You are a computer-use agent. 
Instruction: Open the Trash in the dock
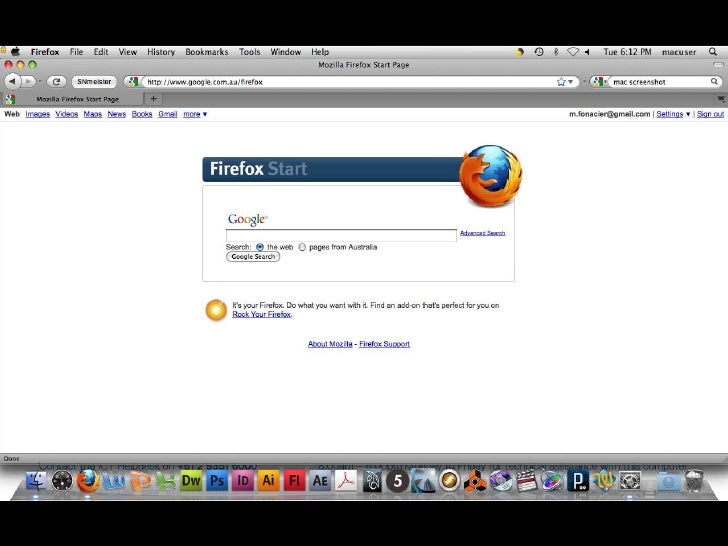click(x=695, y=481)
